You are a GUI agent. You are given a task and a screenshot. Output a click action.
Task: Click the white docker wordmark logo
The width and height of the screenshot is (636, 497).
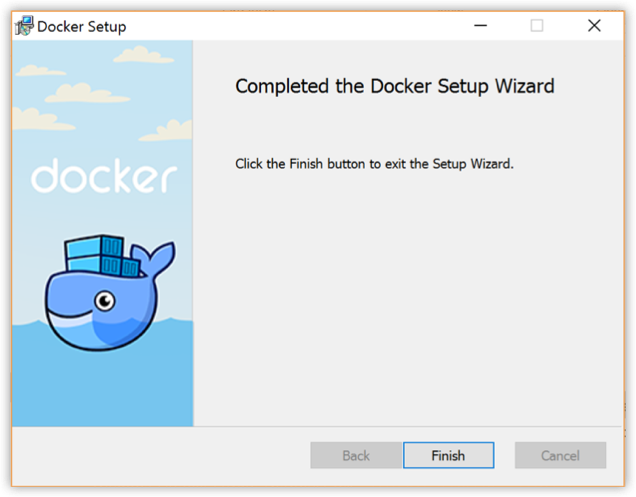(103, 176)
